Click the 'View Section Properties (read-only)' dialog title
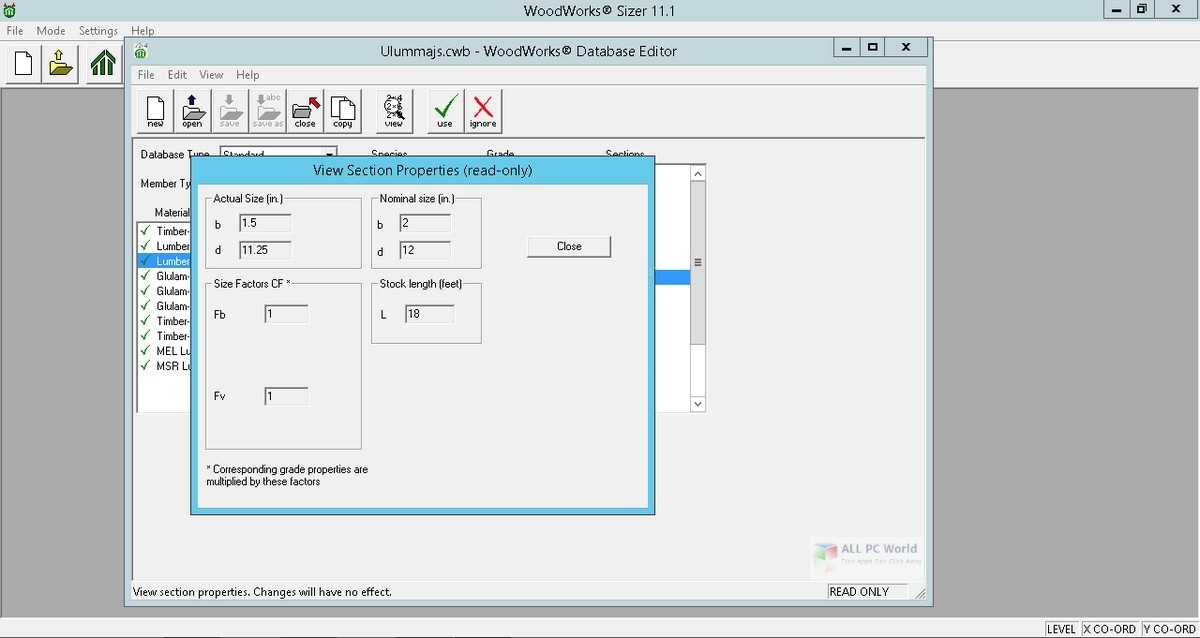This screenshot has width=1200, height=638. 423,170
